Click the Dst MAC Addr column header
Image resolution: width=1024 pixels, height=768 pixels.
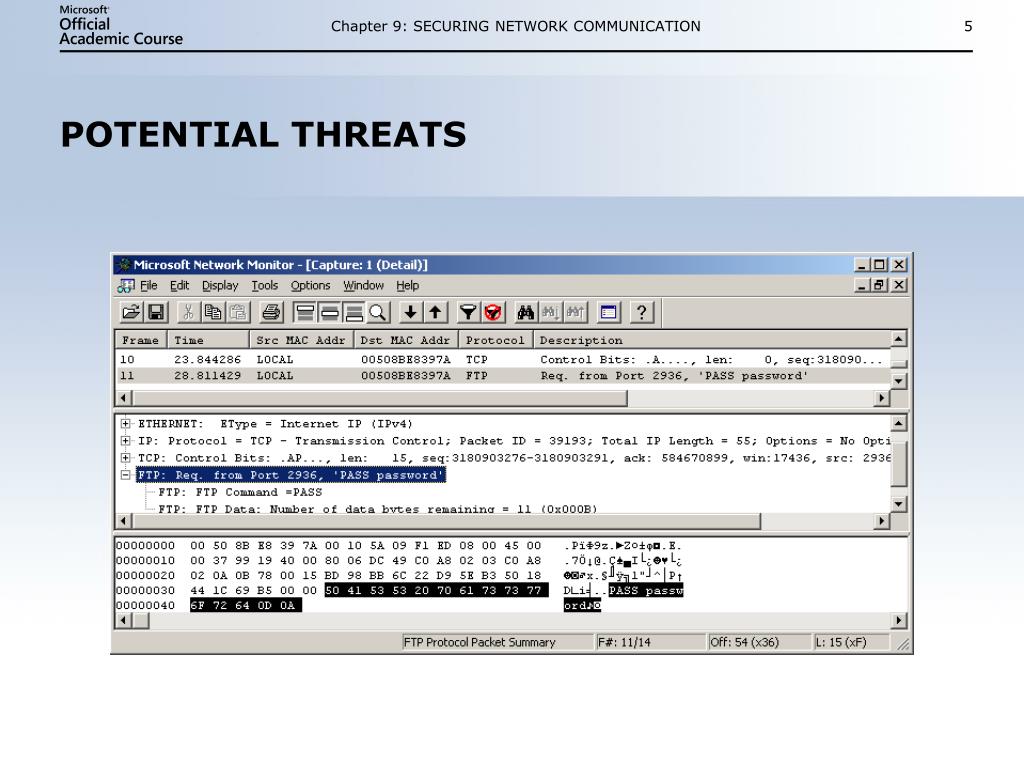pos(406,340)
